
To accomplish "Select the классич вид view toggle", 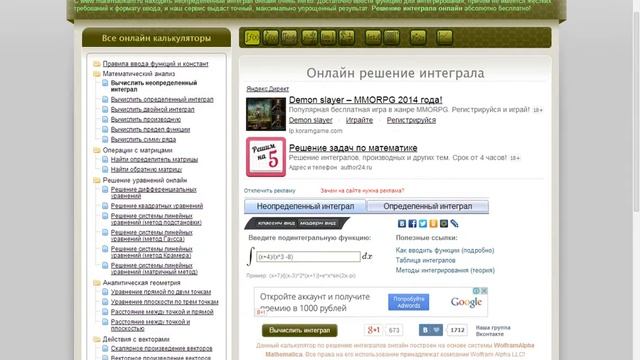I will pos(276,223).
